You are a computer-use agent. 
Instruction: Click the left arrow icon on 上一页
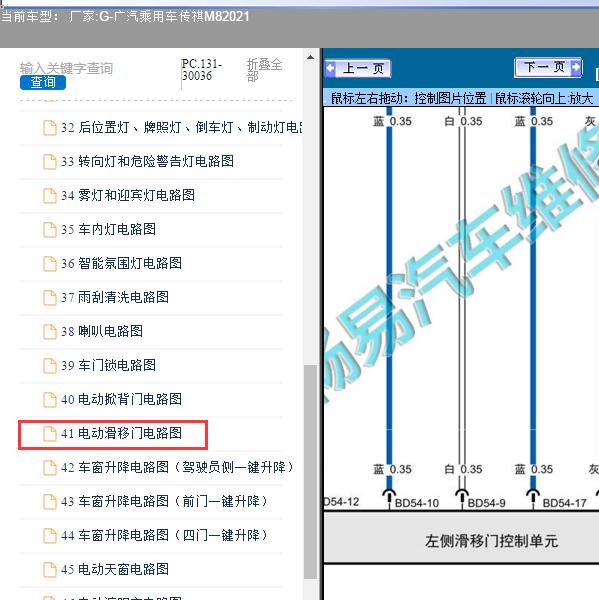click(331, 69)
